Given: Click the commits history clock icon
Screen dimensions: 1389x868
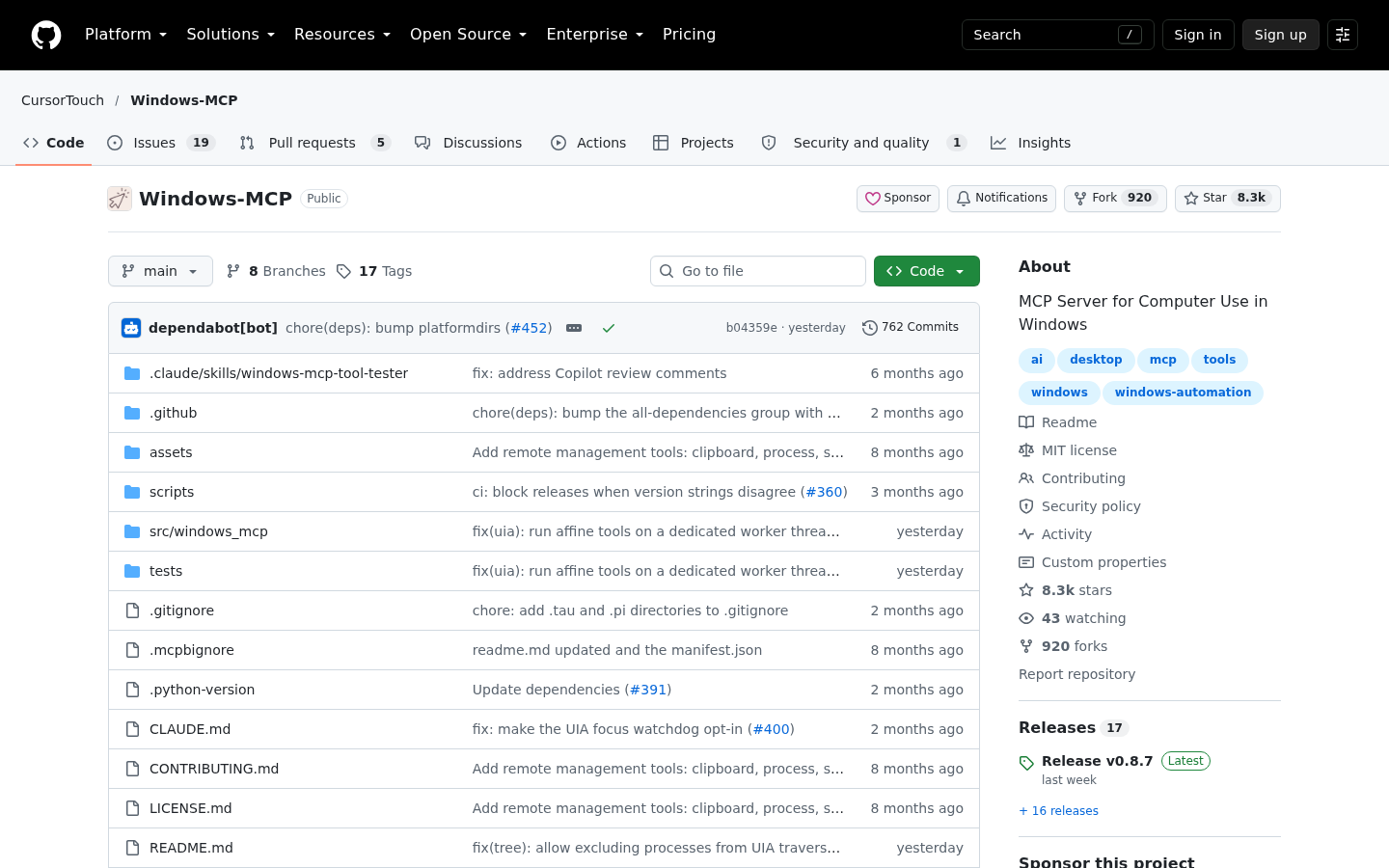Looking at the screenshot, I should (x=869, y=328).
